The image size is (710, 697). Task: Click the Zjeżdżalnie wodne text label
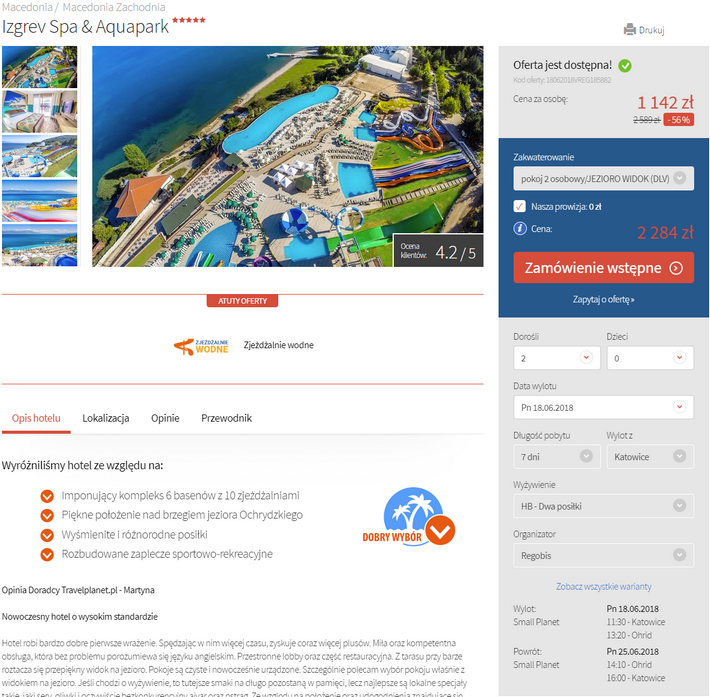pyautogui.click(x=278, y=345)
